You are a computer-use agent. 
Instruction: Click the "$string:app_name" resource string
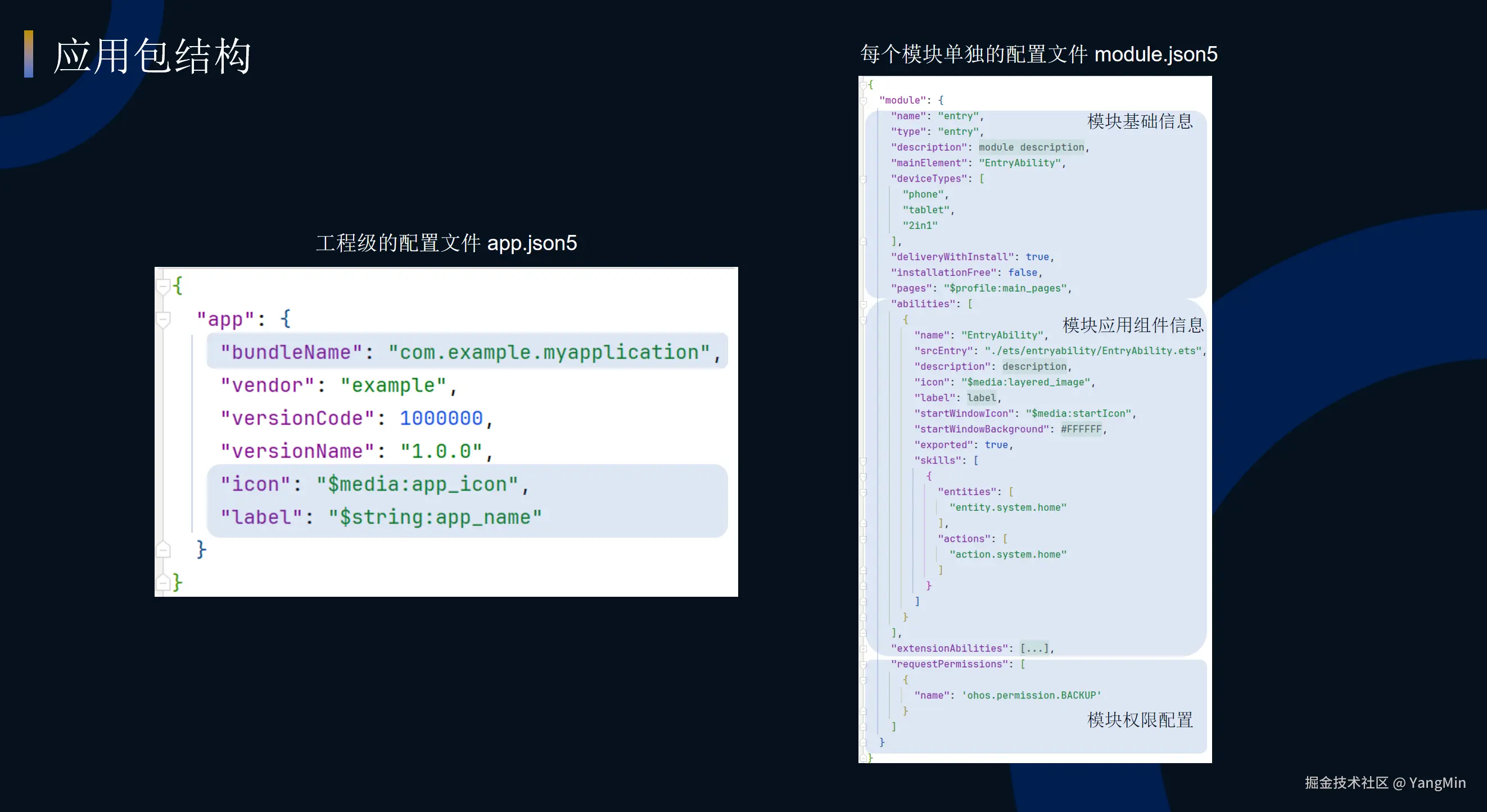point(435,517)
